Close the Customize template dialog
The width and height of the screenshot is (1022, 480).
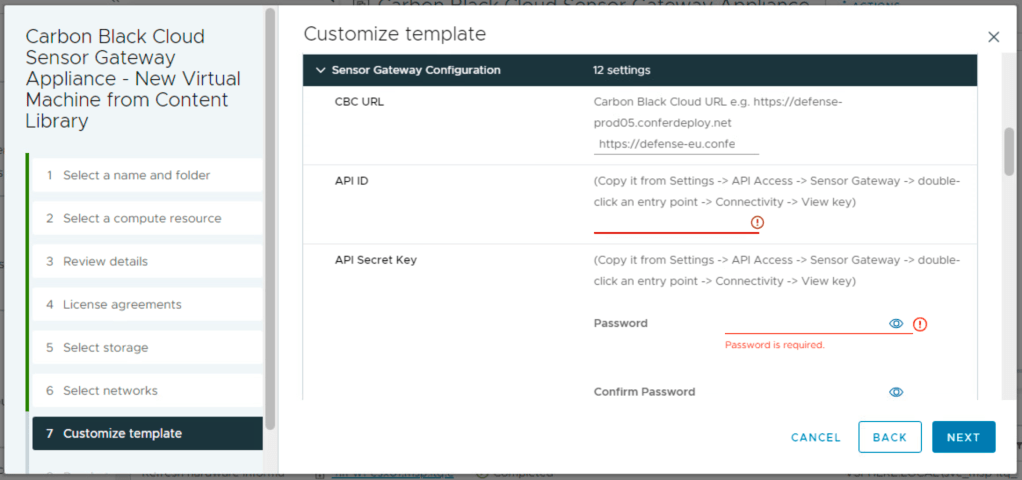pos(993,37)
